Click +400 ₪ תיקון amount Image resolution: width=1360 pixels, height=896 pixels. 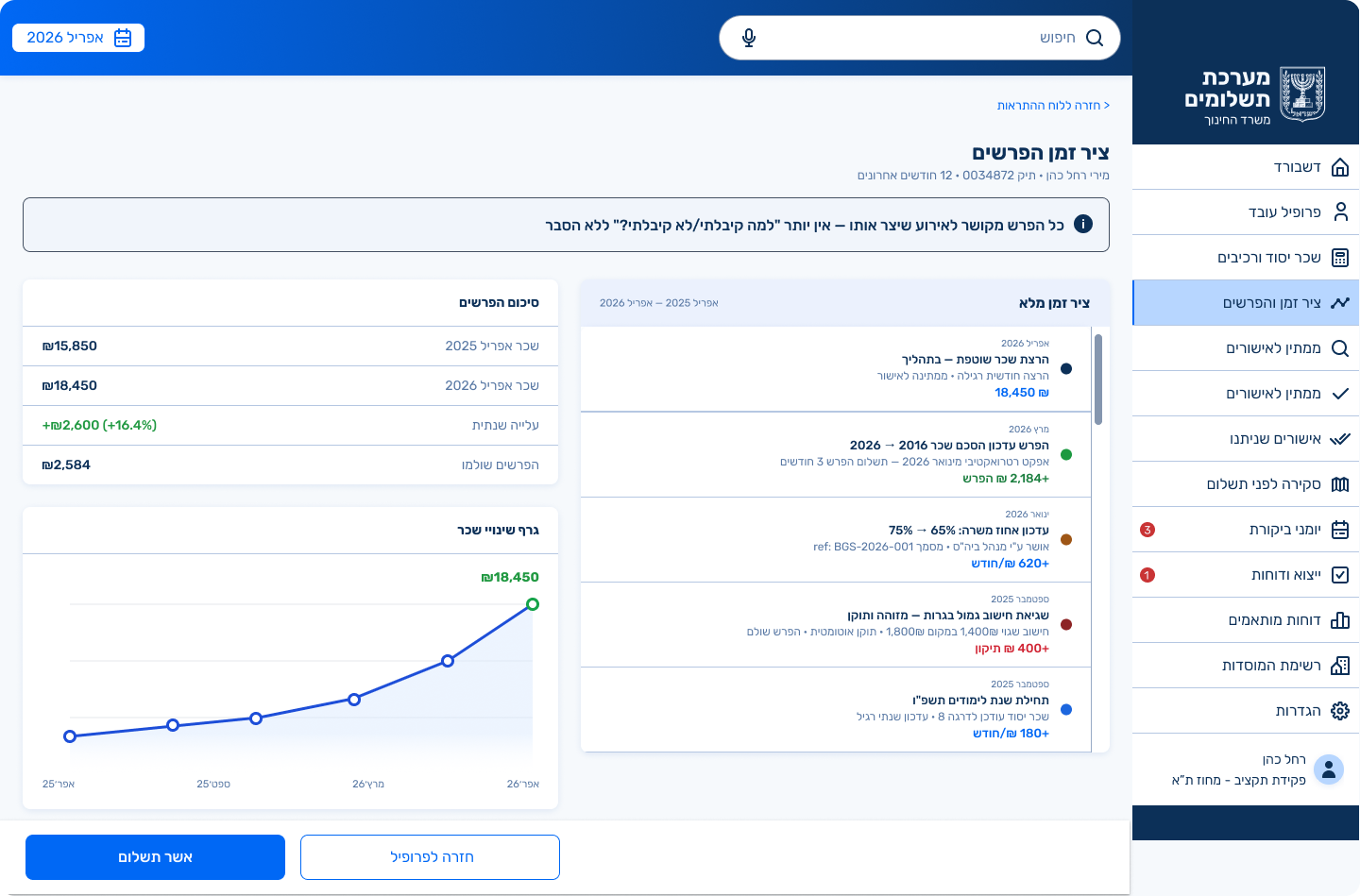point(1011,649)
